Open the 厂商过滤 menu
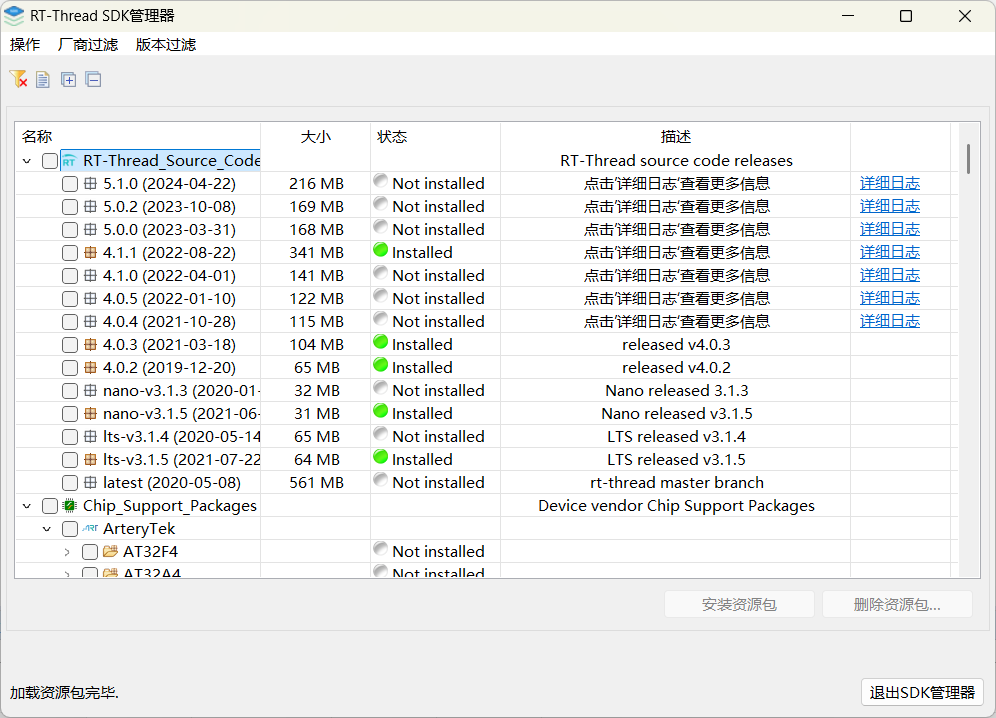The image size is (996, 718). click(88, 44)
